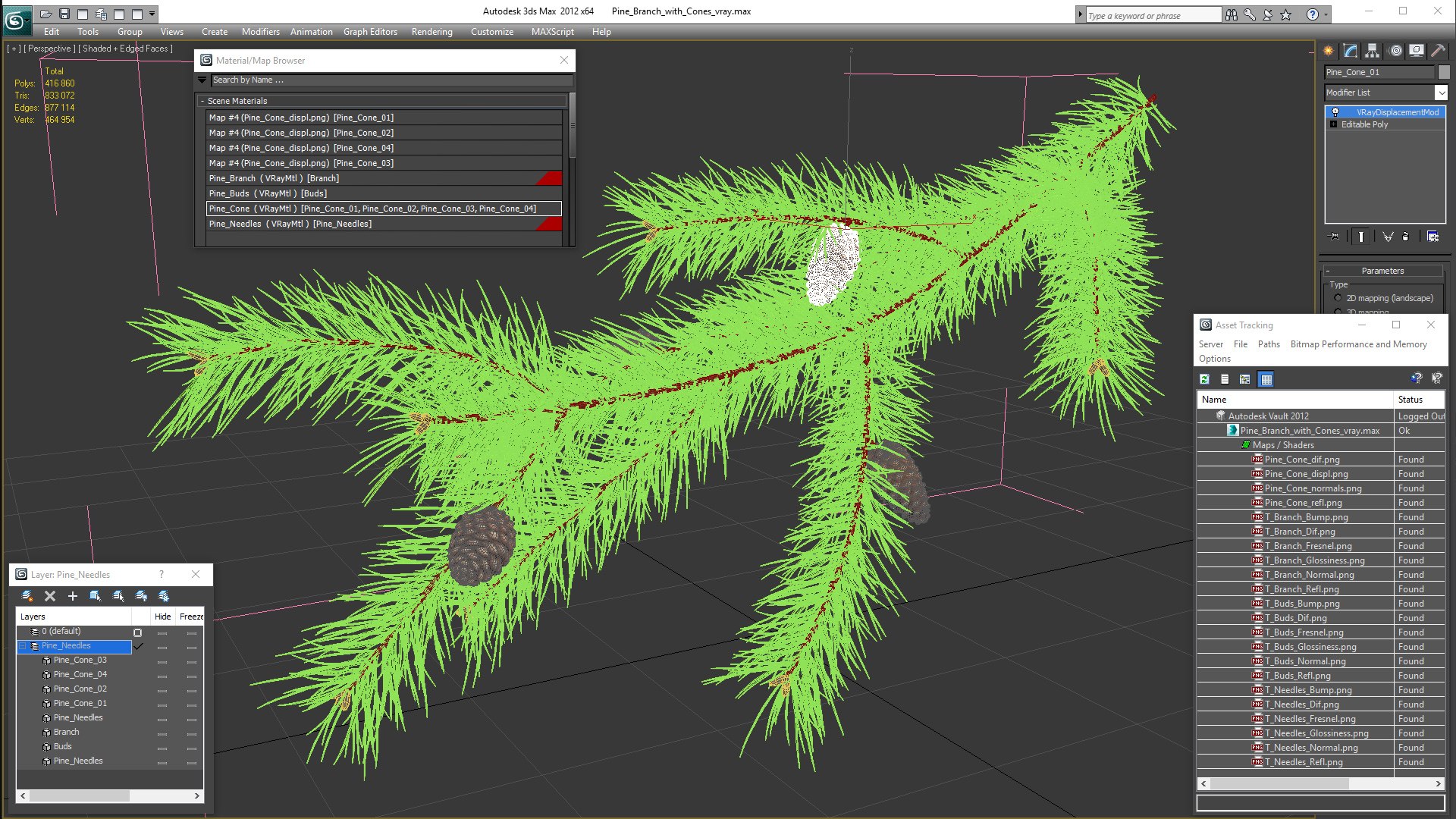Image resolution: width=1456 pixels, height=819 pixels.
Task: Click Remove Modifier from stack icon
Action: pos(1406,237)
